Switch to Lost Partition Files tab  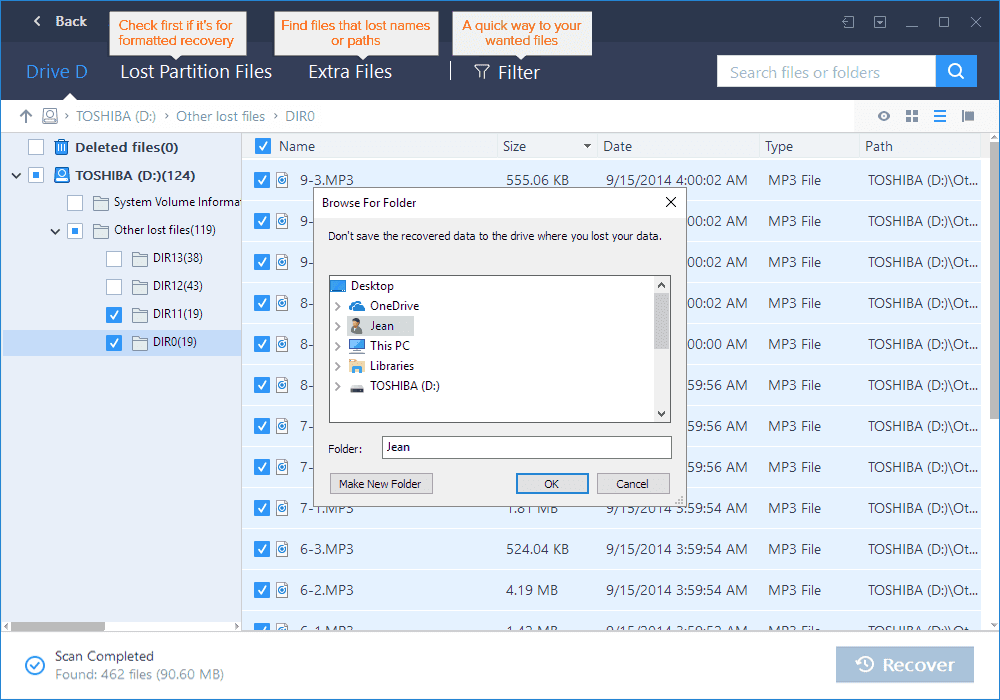(x=196, y=72)
